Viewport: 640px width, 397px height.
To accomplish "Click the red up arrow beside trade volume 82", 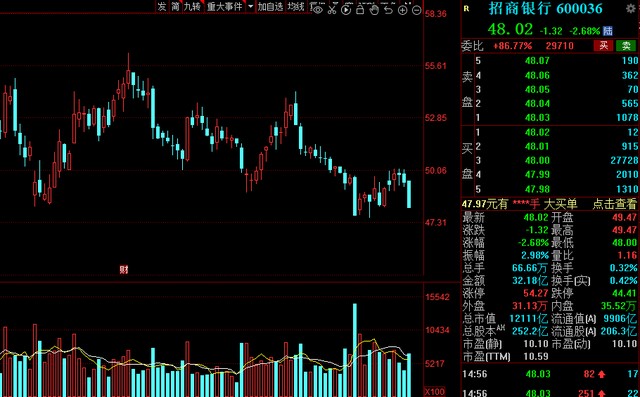I will tap(602, 374).
